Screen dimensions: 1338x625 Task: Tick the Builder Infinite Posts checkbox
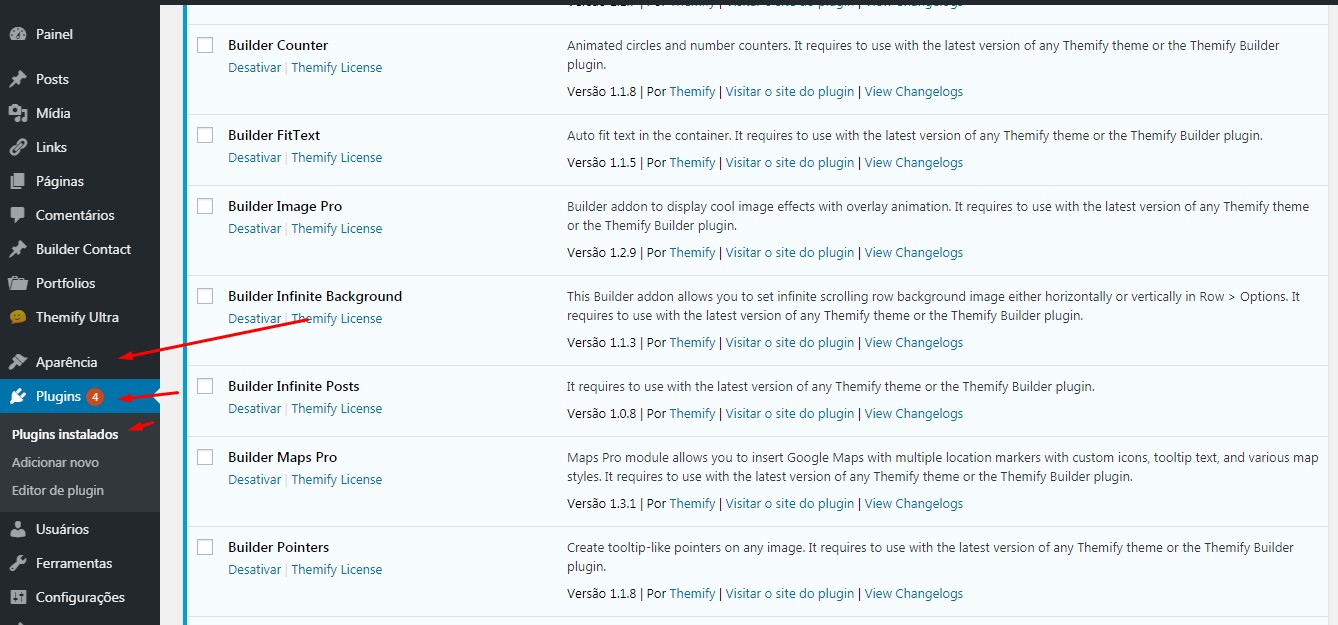coord(205,386)
